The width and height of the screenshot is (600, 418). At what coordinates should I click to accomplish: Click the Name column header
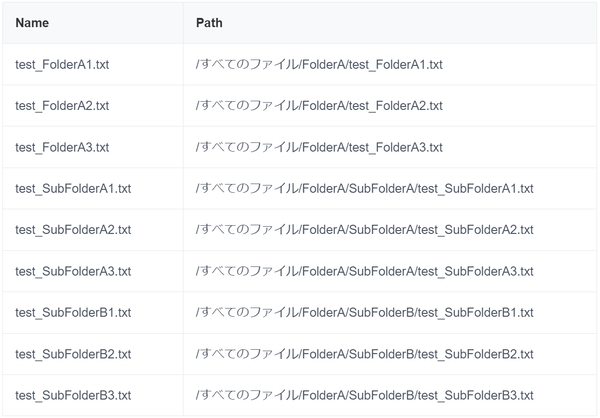point(32,23)
